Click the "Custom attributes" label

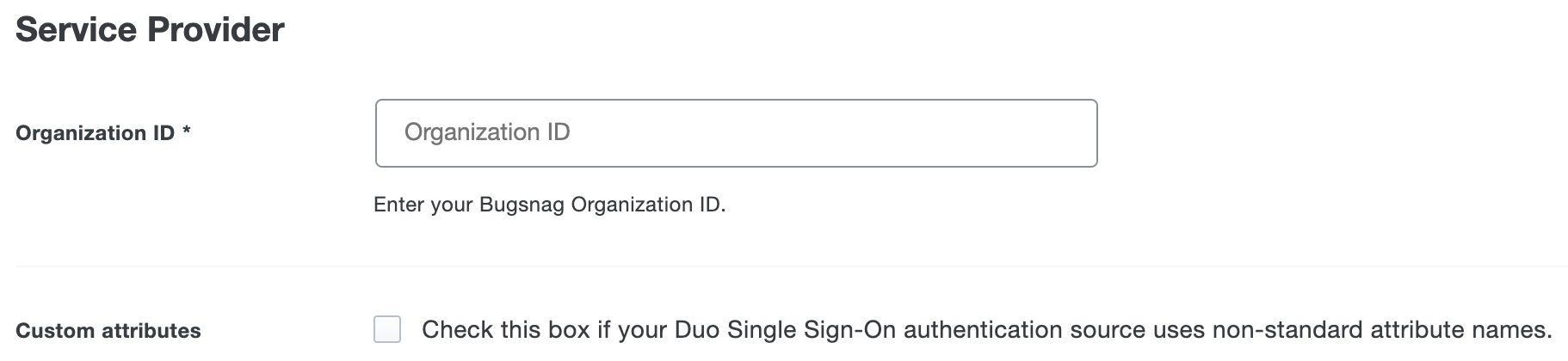coord(108,331)
